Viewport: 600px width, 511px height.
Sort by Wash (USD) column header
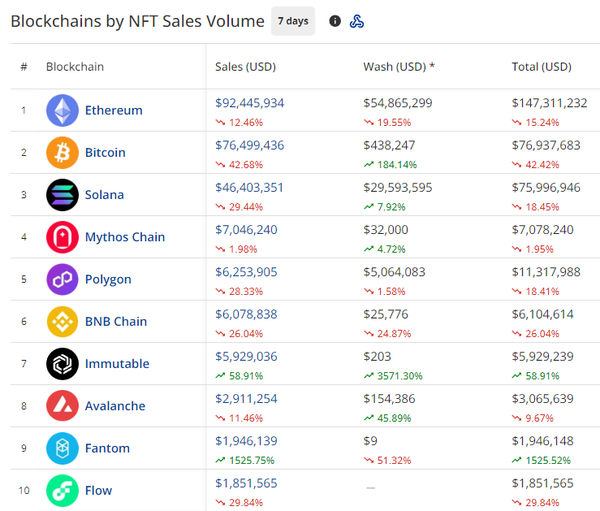click(398, 67)
